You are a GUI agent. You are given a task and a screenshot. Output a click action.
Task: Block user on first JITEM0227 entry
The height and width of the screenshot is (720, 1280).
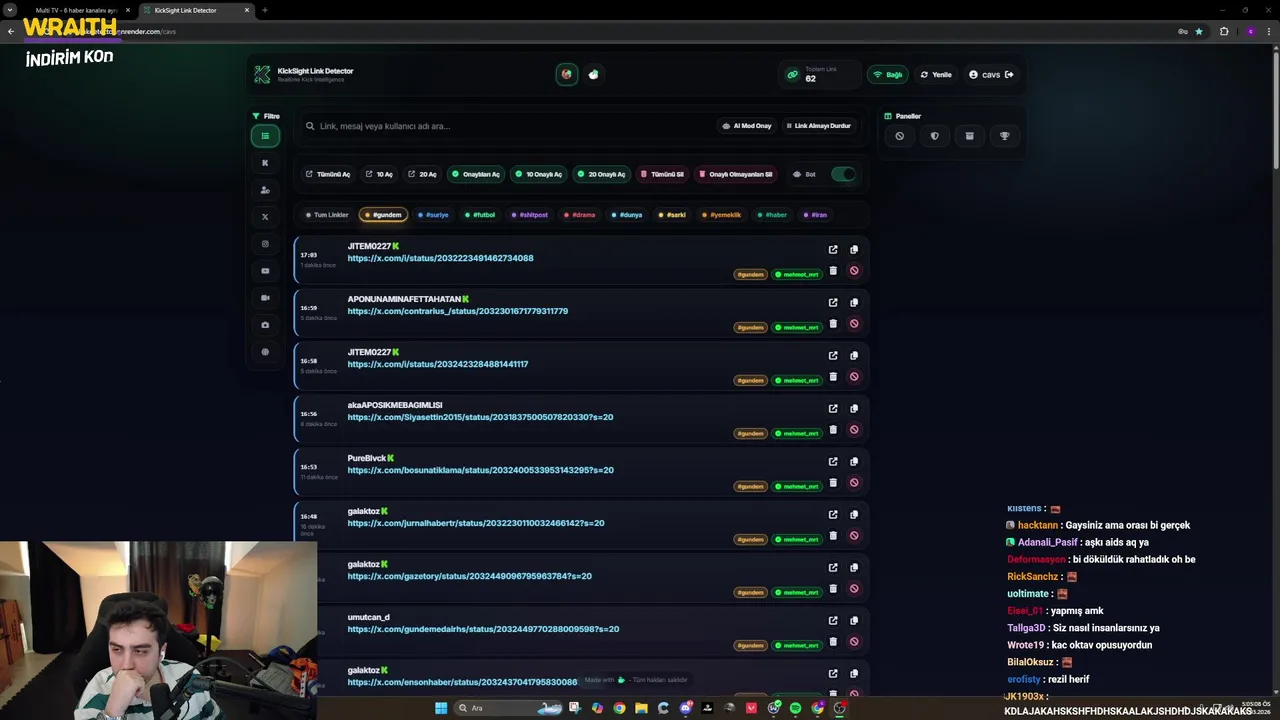click(854, 270)
